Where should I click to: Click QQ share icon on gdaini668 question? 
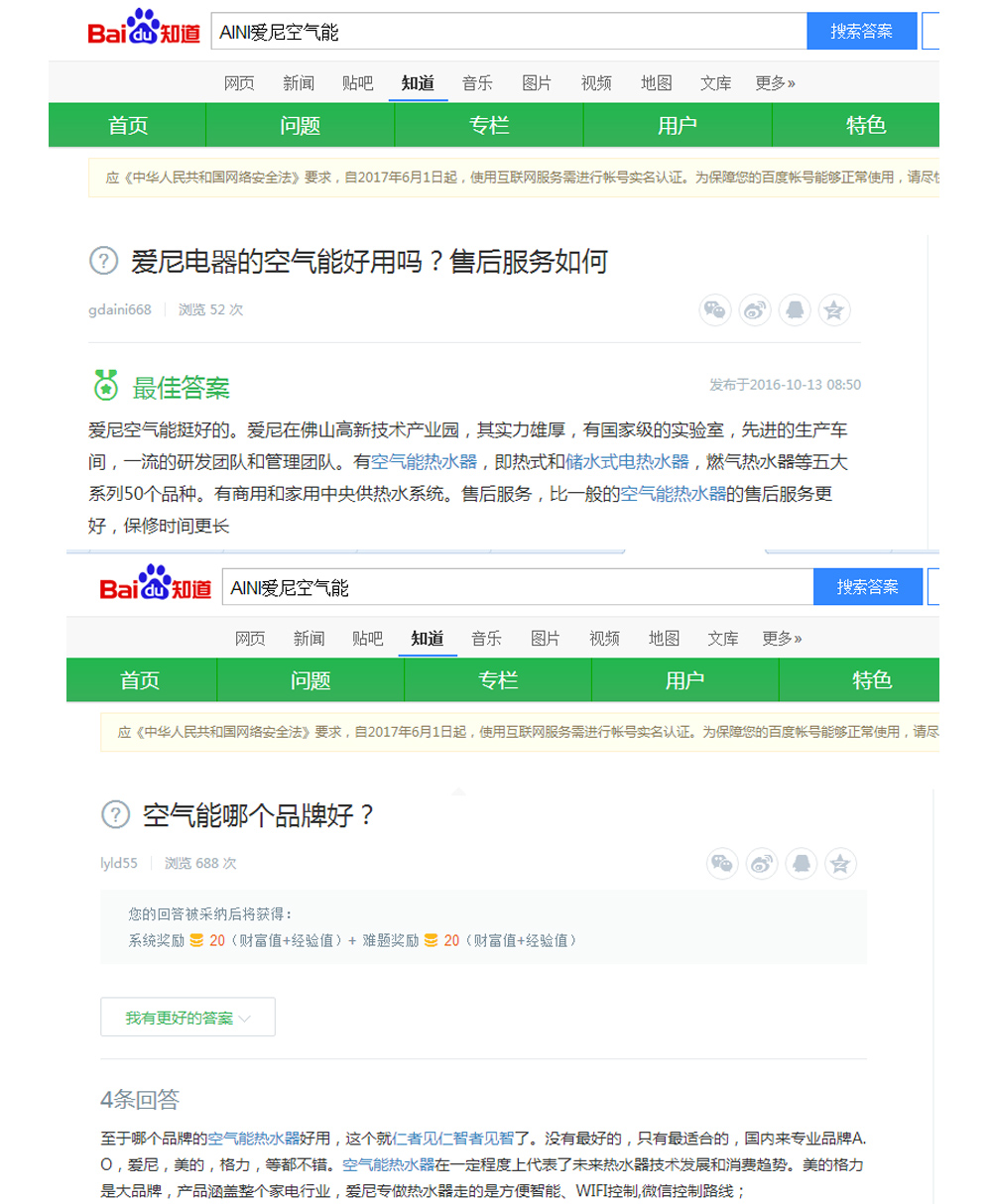[795, 309]
